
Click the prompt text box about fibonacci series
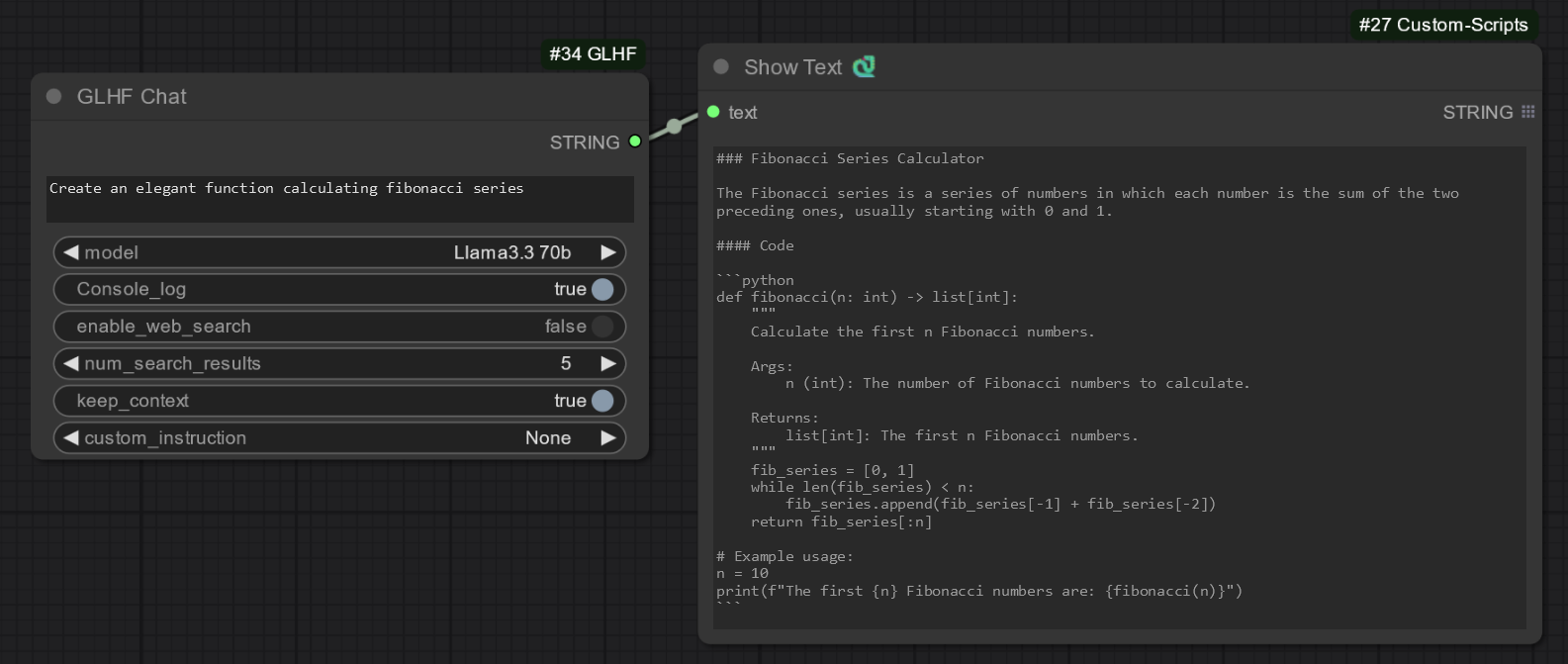click(339, 199)
